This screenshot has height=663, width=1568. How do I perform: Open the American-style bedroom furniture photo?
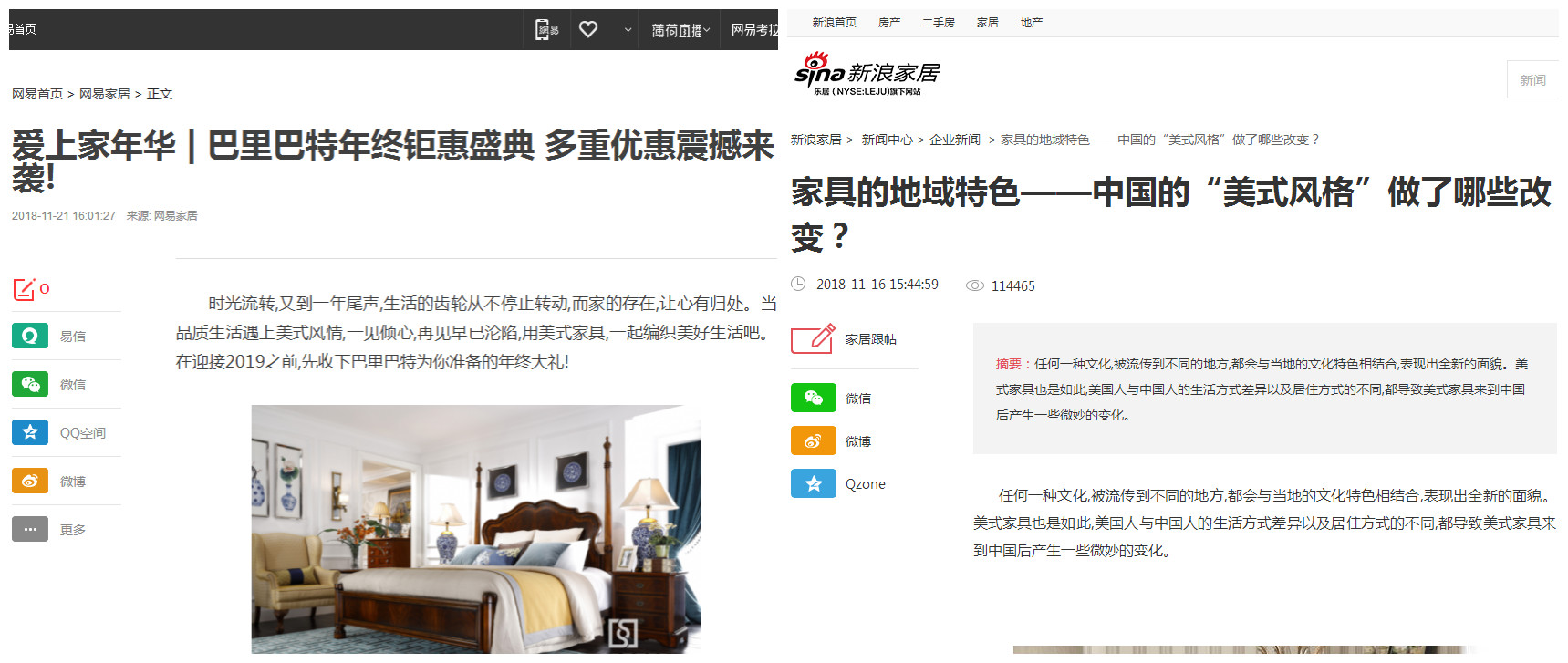[476, 529]
